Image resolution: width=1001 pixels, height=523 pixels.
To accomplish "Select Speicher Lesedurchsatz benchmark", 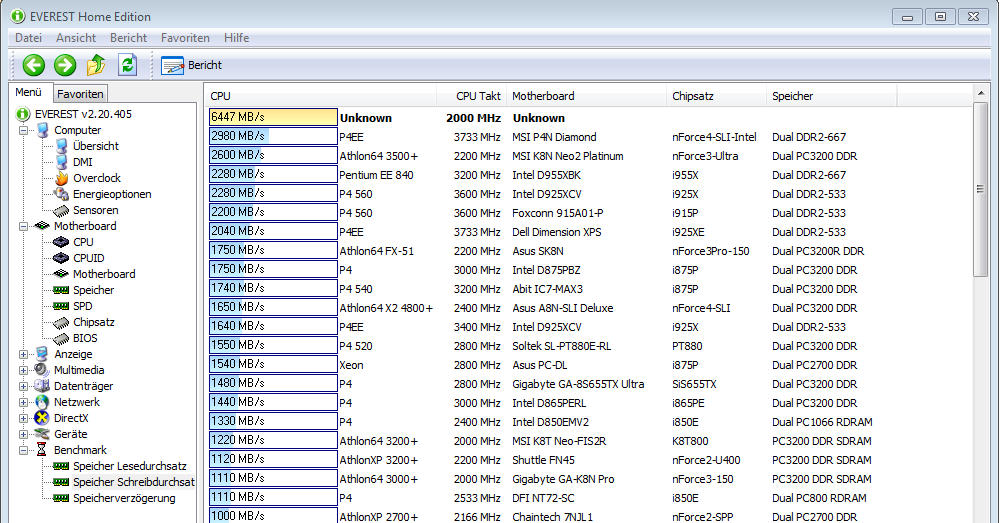I will [x=130, y=466].
